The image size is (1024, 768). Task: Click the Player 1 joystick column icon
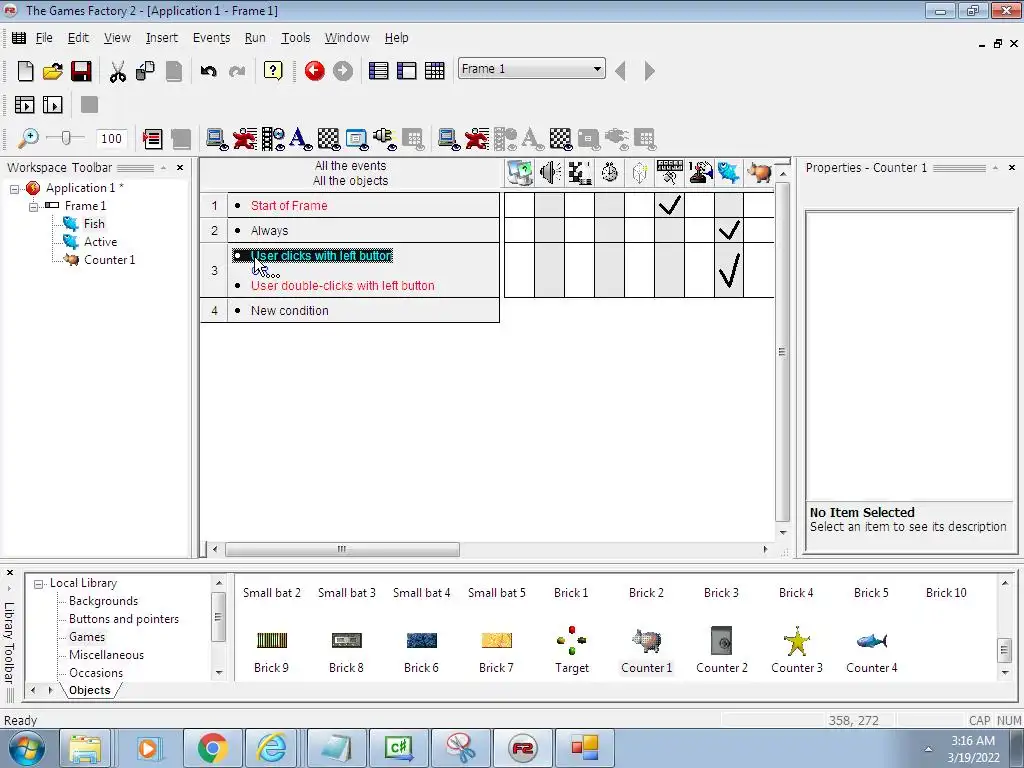pos(699,173)
